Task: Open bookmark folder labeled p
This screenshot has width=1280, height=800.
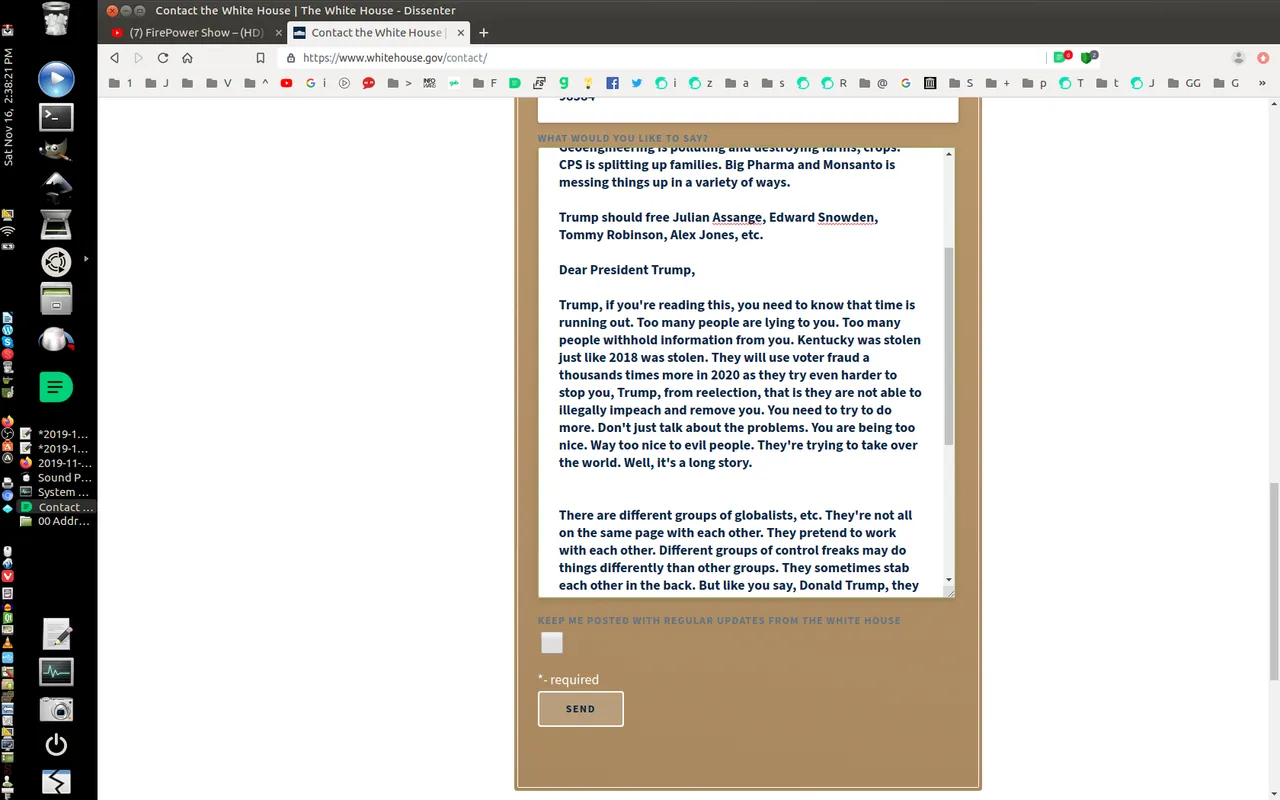Action: click(1035, 83)
